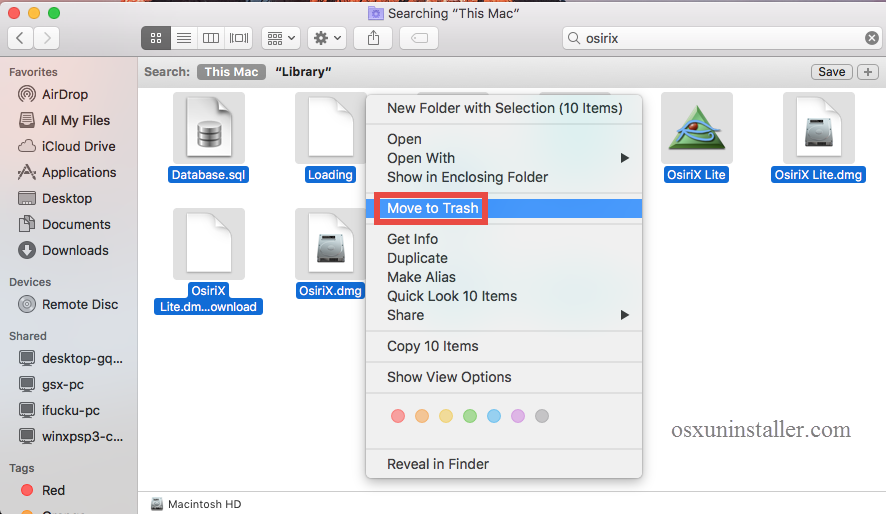Apply the gray color tag

click(542, 416)
